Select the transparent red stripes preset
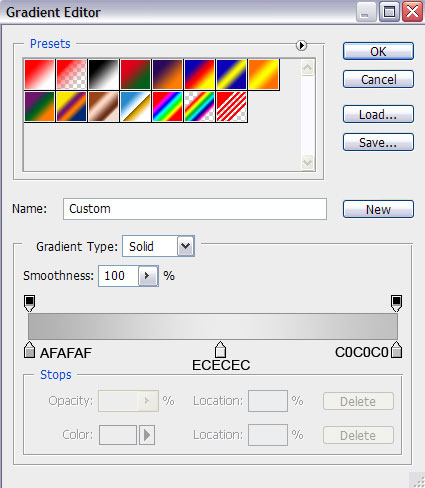425x488 pixels. (x=232, y=107)
